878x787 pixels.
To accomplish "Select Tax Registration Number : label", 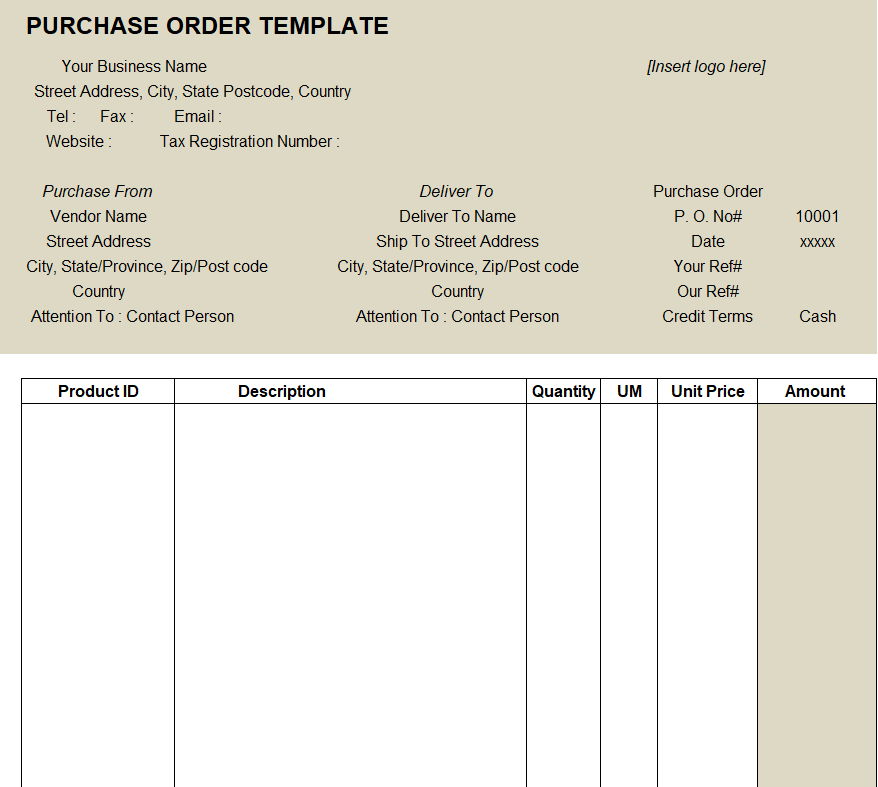I will tap(250, 142).
